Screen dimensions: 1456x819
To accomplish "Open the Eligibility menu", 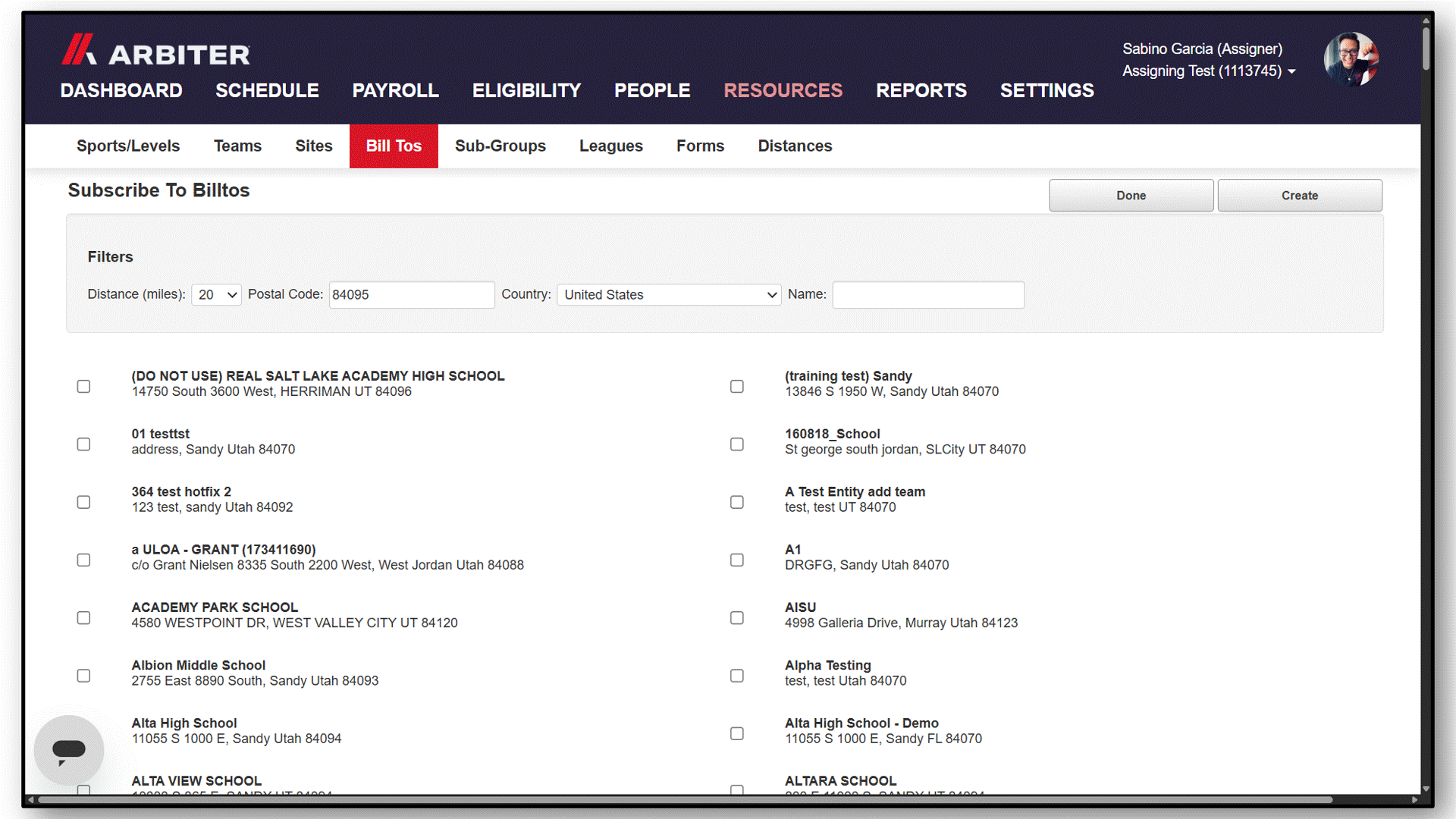I will point(526,90).
